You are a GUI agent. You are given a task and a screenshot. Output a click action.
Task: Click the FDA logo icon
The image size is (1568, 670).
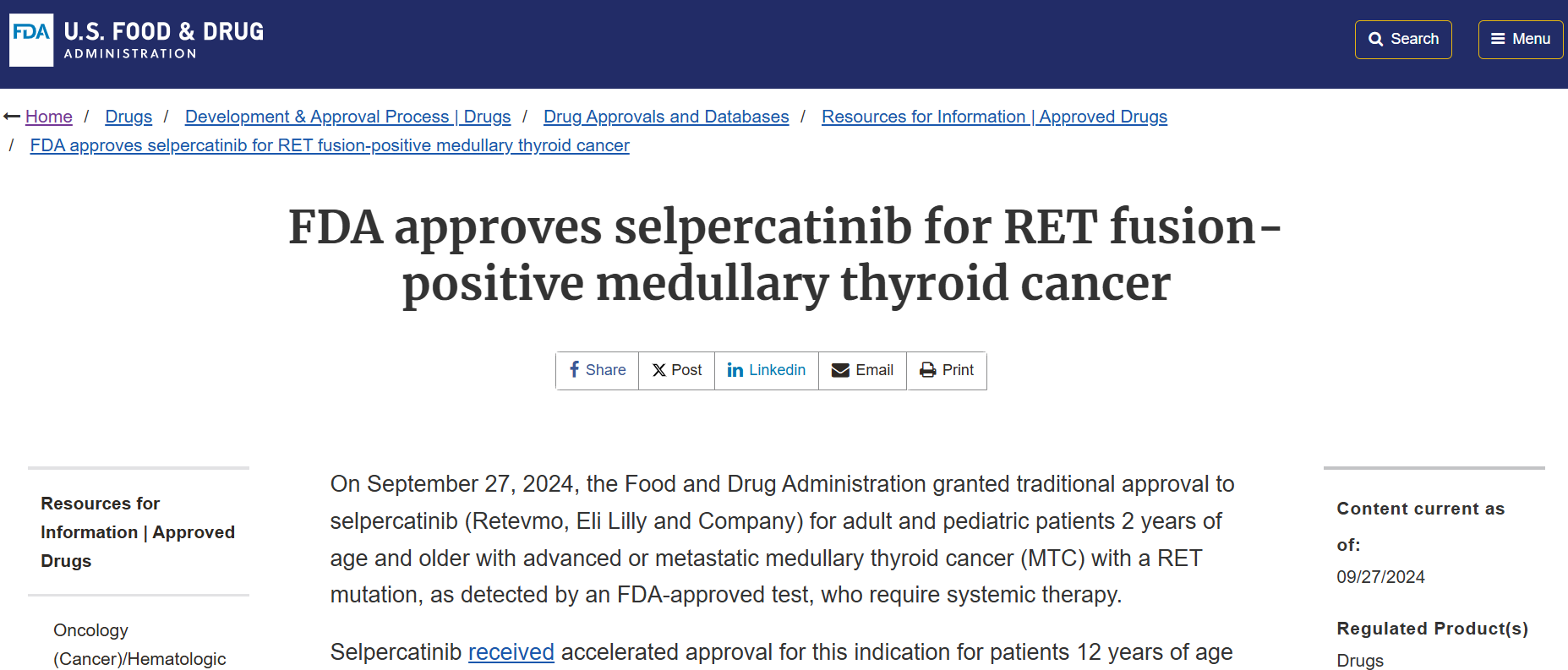tap(31, 40)
